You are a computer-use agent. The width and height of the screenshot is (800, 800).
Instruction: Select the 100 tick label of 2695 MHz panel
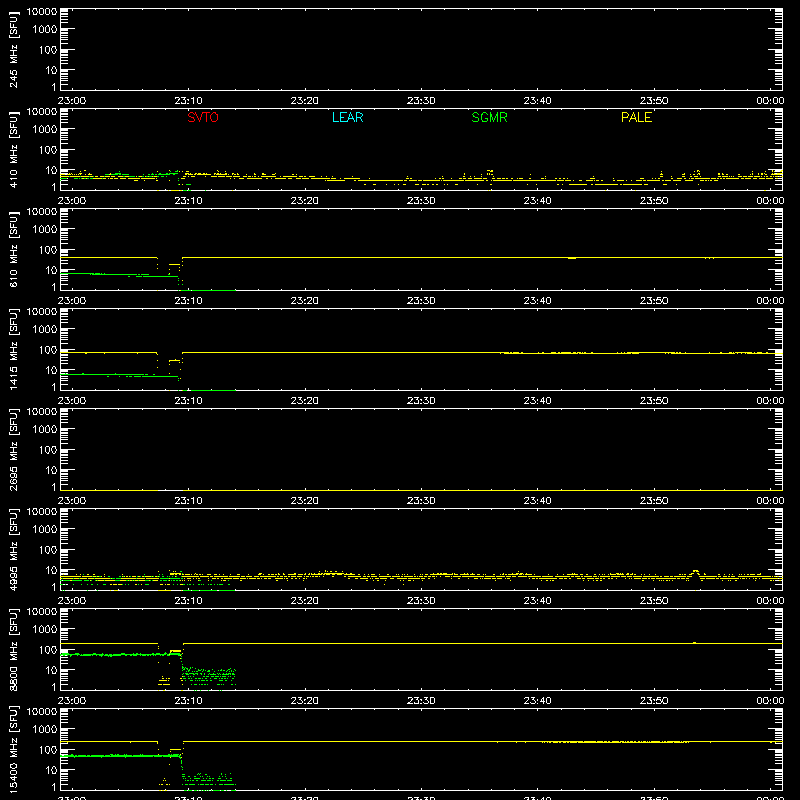click(x=48, y=450)
